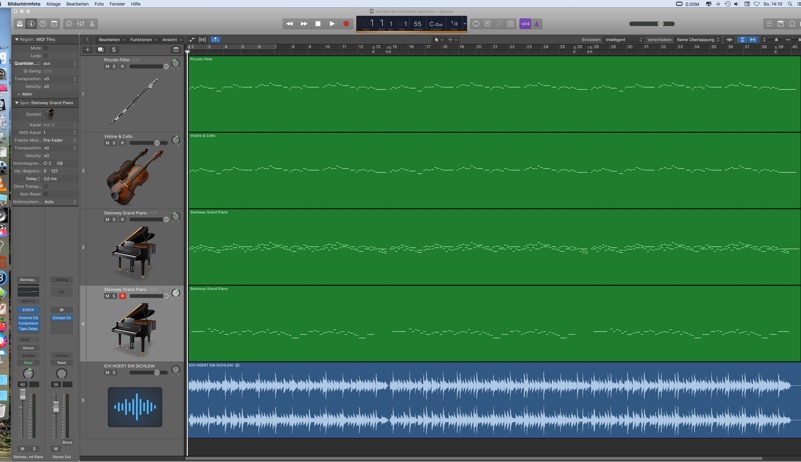Screen dimensions: 801x462
Task: Toggle the blue catch playhead button
Action: [215, 39]
